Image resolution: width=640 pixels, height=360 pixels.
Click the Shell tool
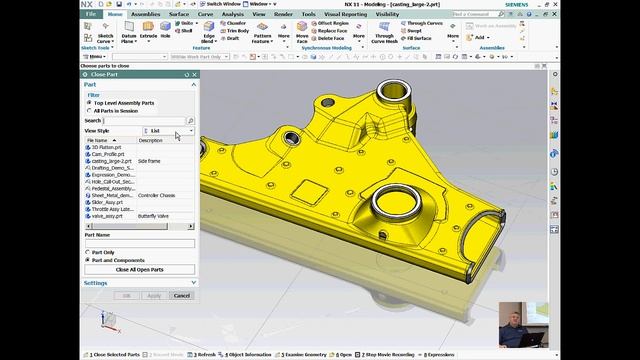(184, 31)
